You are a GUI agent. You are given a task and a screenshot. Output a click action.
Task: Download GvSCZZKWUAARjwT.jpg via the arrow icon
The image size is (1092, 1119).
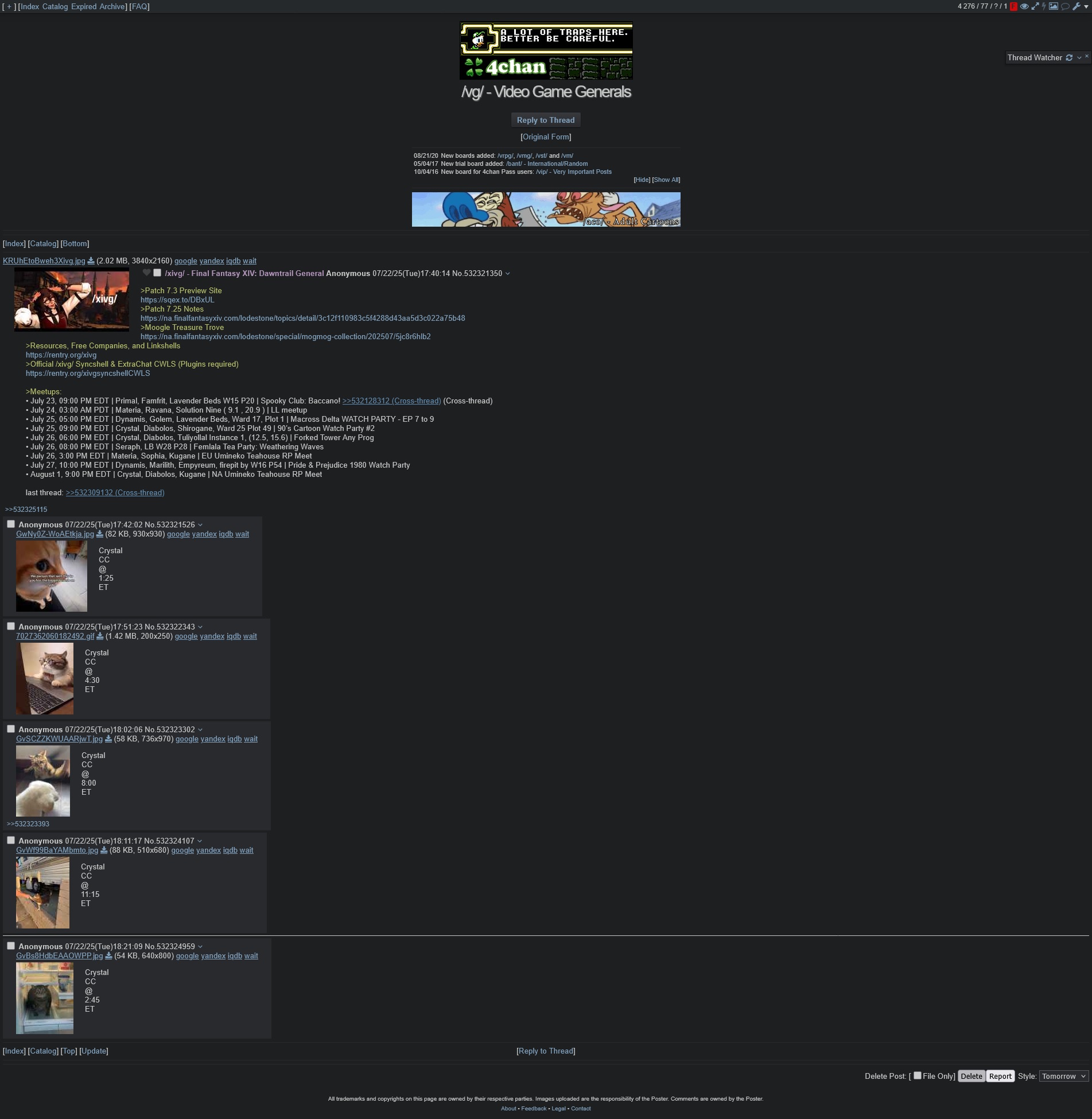tap(108, 739)
